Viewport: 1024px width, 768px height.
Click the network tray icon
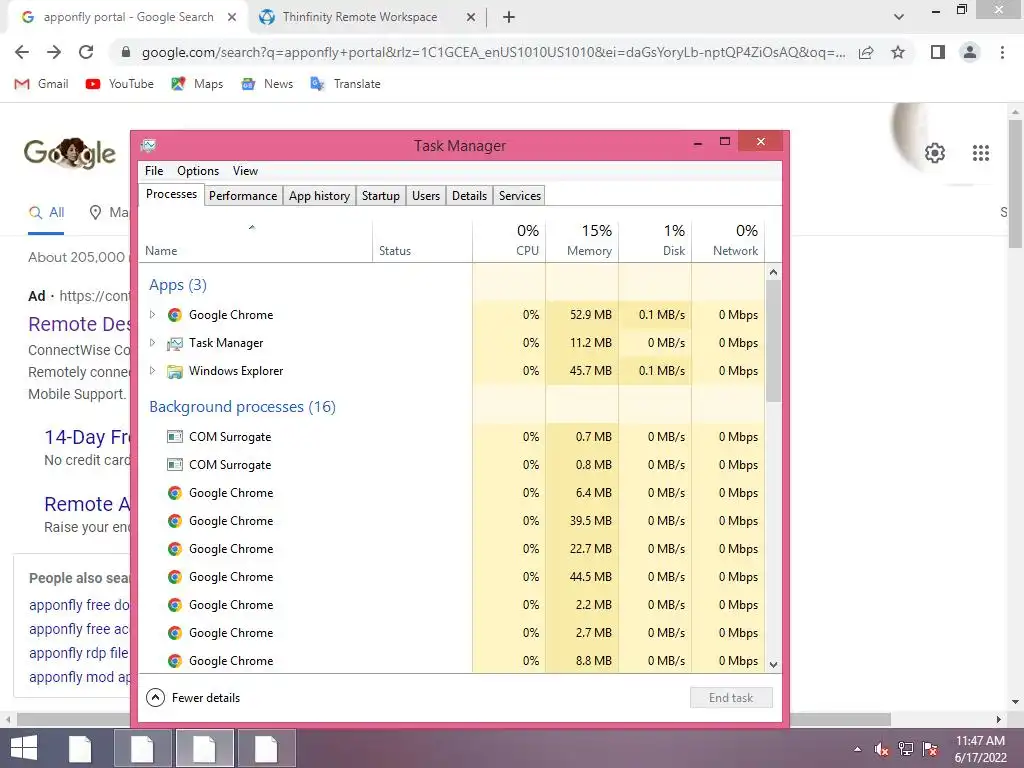(x=906, y=749)
